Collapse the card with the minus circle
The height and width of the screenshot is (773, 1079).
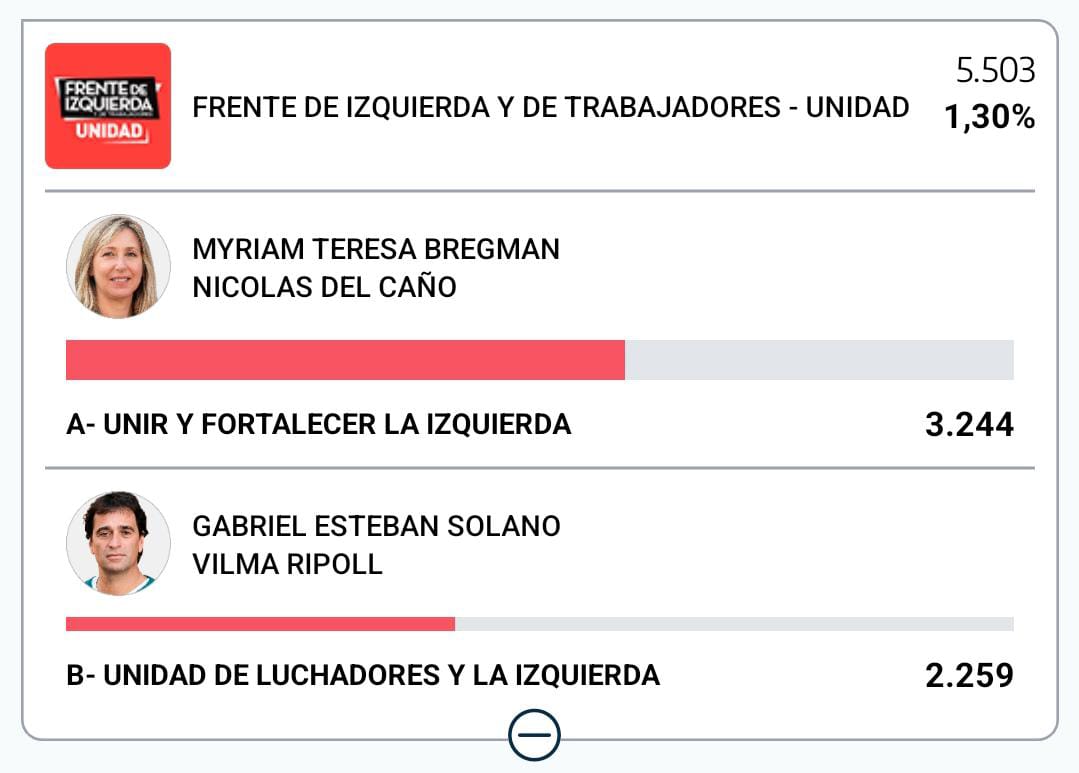click(534, 737)
